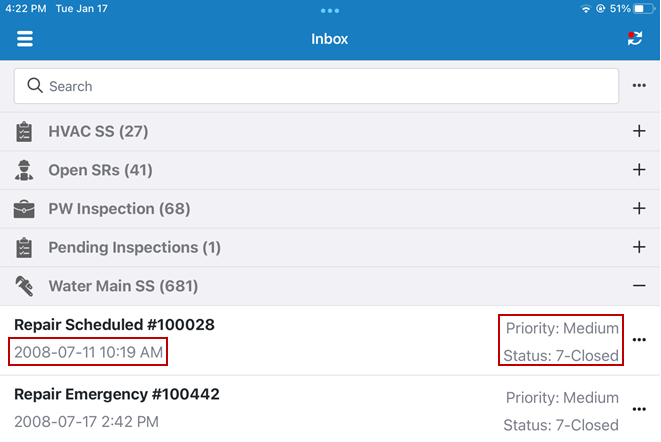Viewport: 661px width, 442px height.
Task: Click the Pending Inspections clipboard icon
Action: click(x=24, y=247)
